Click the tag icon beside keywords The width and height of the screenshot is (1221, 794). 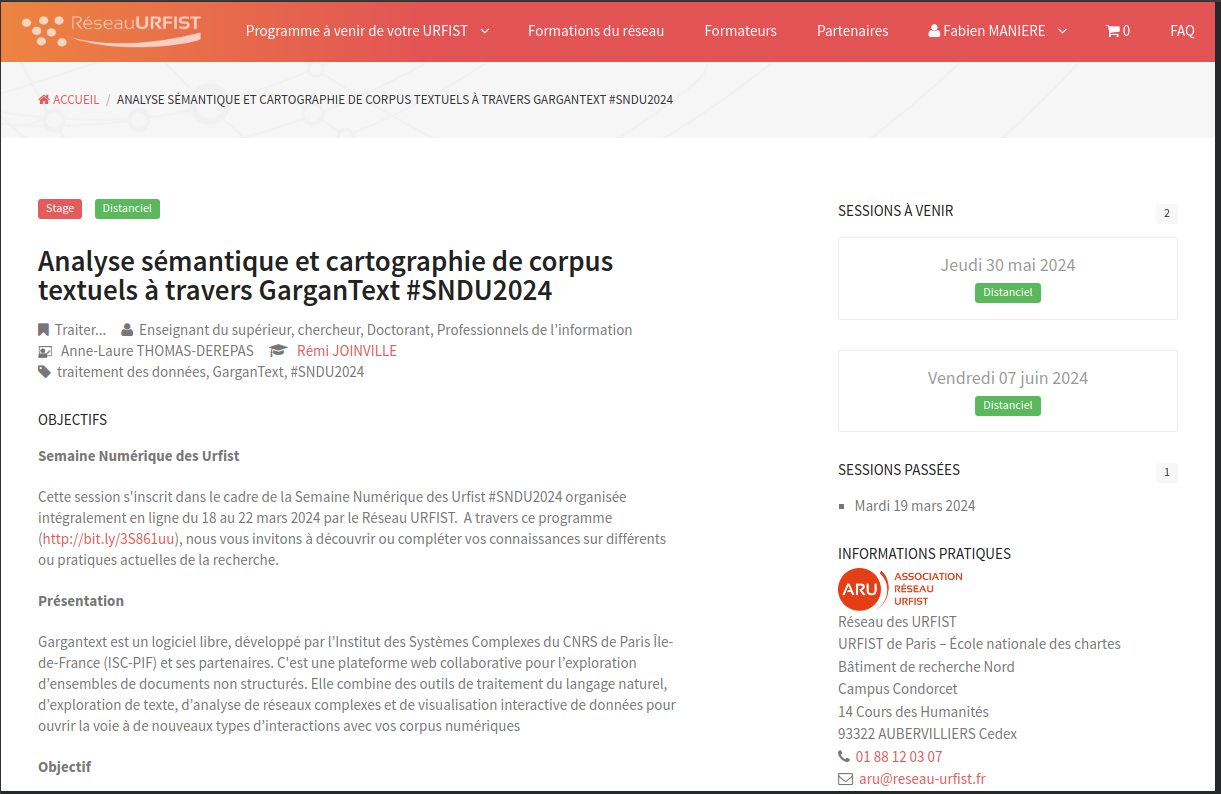44,372
